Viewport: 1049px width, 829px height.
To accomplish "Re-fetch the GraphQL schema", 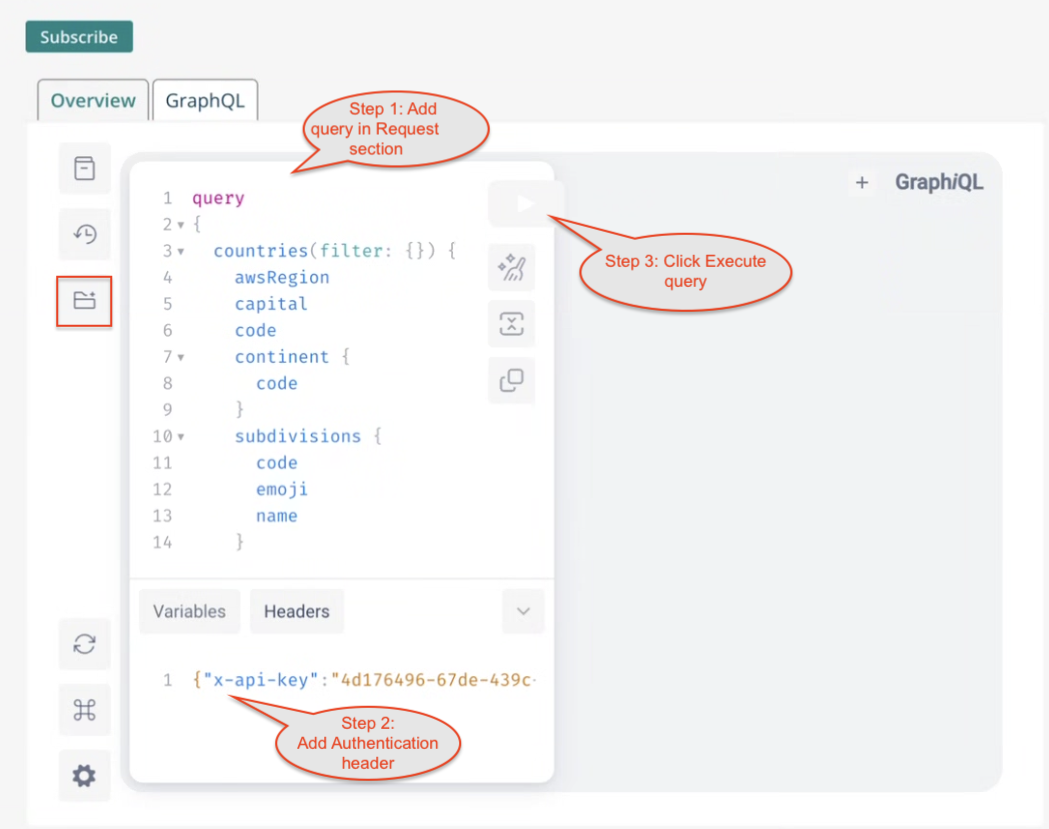I will [x=85, y=644].
